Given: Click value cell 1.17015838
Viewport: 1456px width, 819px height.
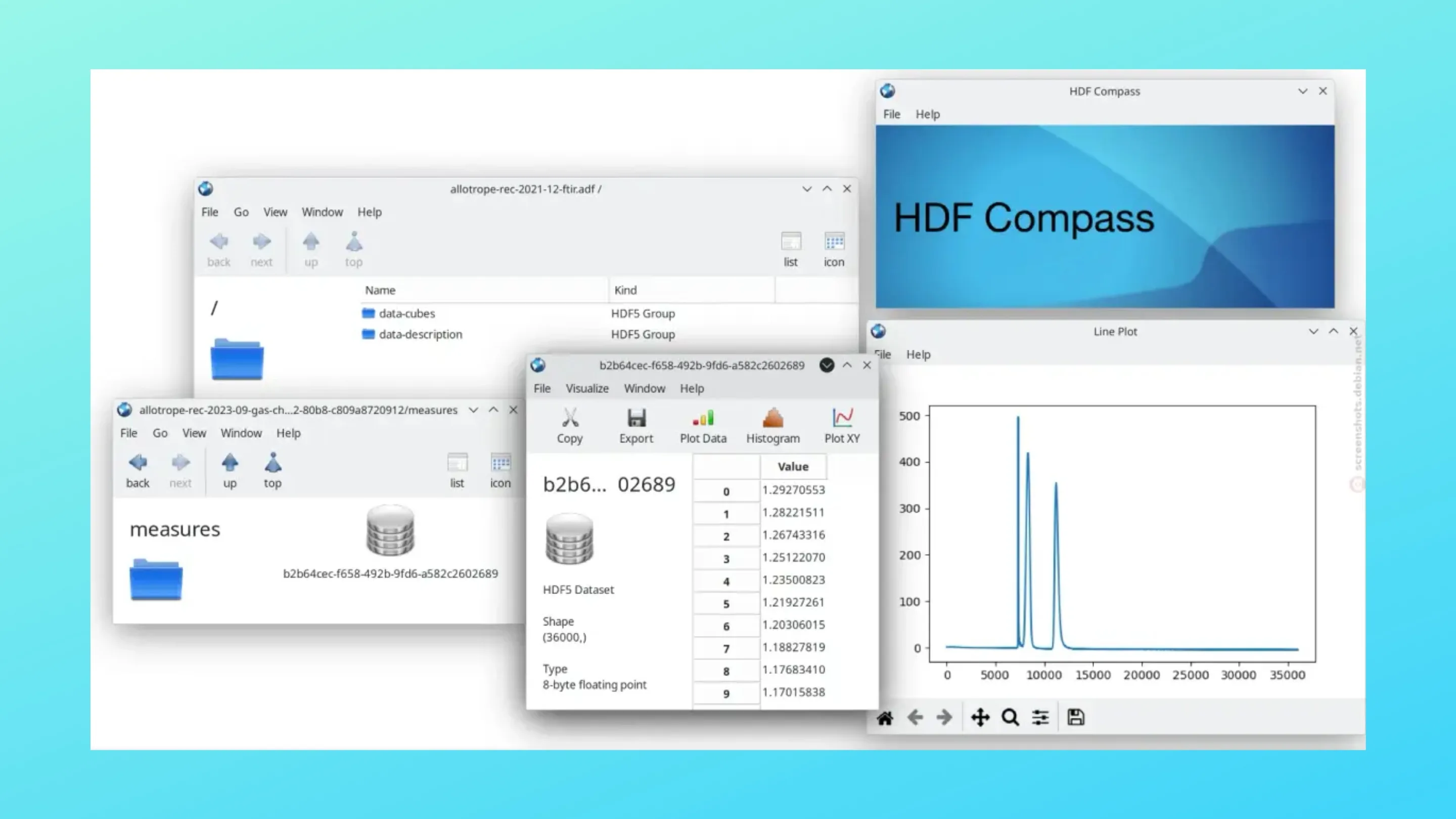Looking at the screenshot, I should tap(794, 693).
